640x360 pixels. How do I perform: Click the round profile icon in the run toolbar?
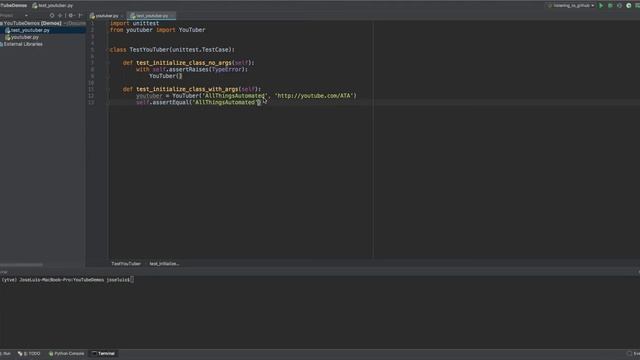click(x=629, y=6)
